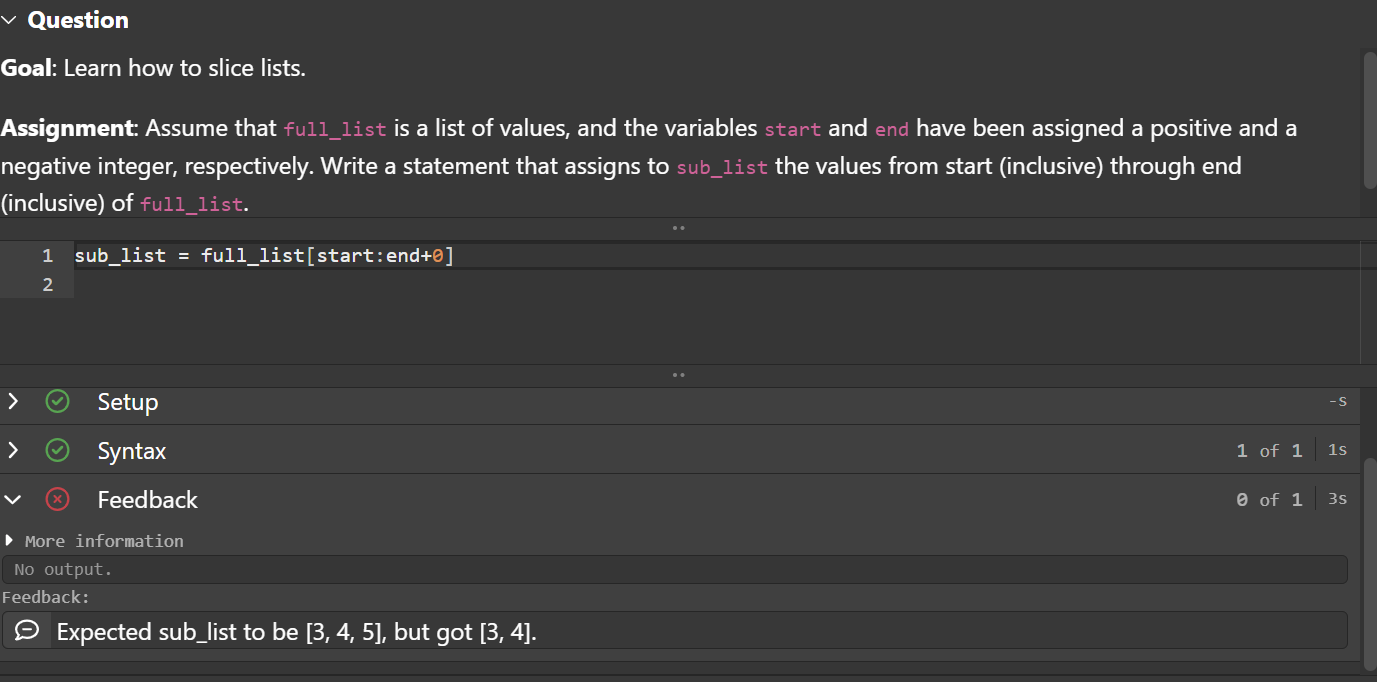Expand the Syntax test section
The height and width of the screenshot is (682, 1377).
coord(13,450)
